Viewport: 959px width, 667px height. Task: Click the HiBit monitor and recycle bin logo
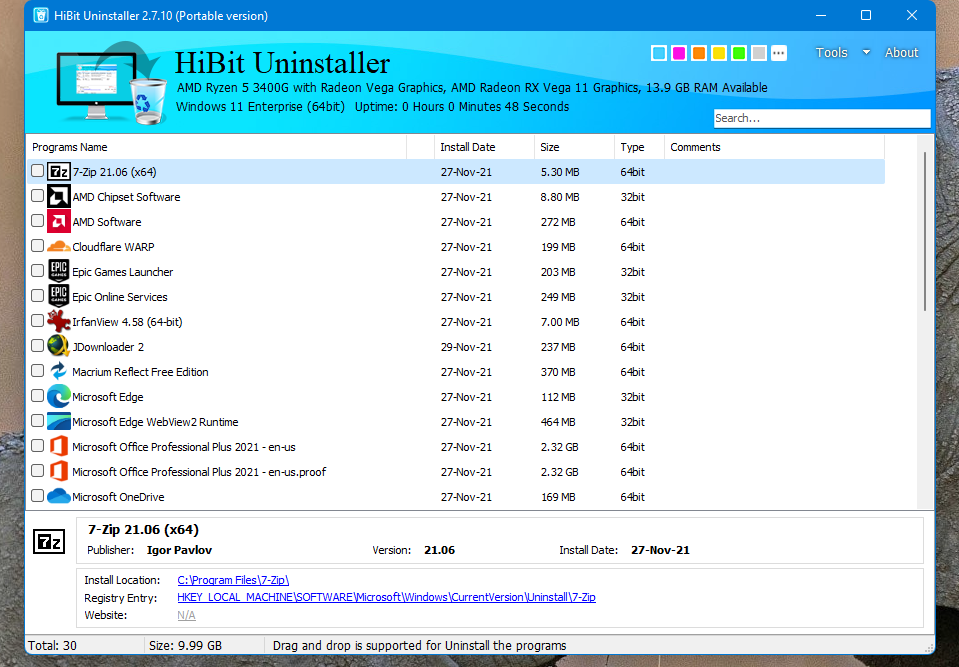[x=111, y=83]
